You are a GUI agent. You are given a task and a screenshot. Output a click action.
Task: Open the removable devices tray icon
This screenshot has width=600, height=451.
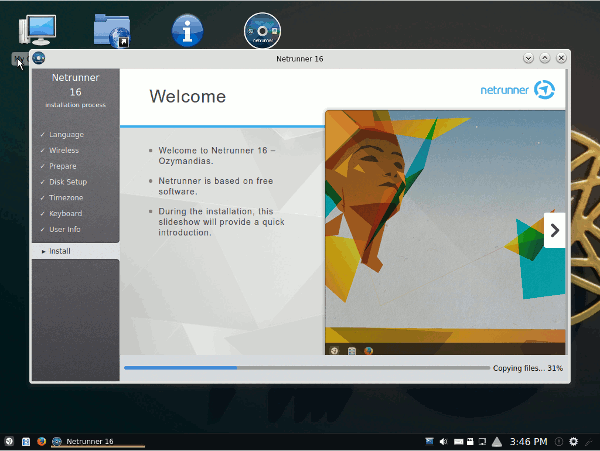[470, 442]
